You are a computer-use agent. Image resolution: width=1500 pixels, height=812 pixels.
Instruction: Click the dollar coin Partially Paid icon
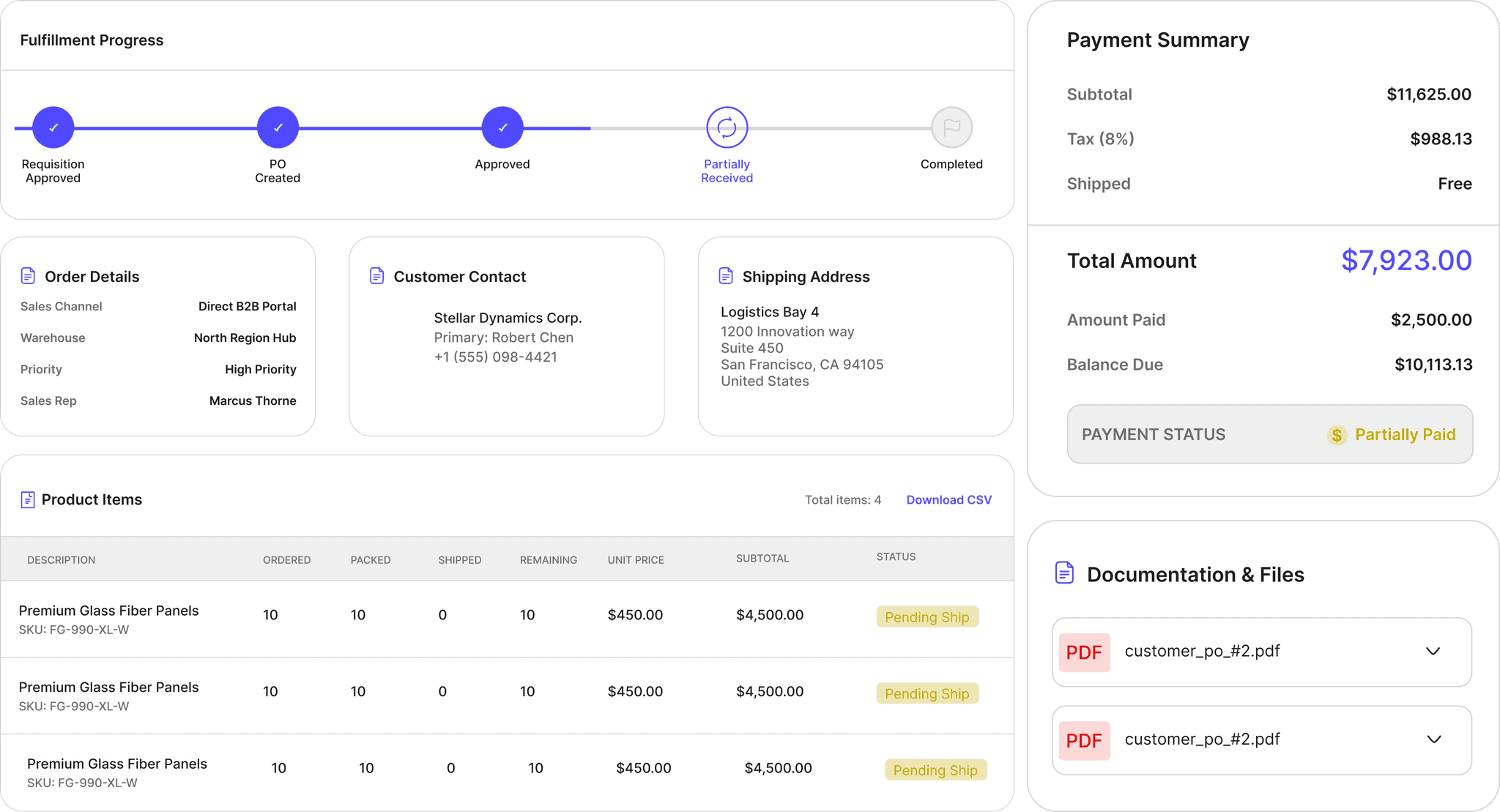[1337, 435]
